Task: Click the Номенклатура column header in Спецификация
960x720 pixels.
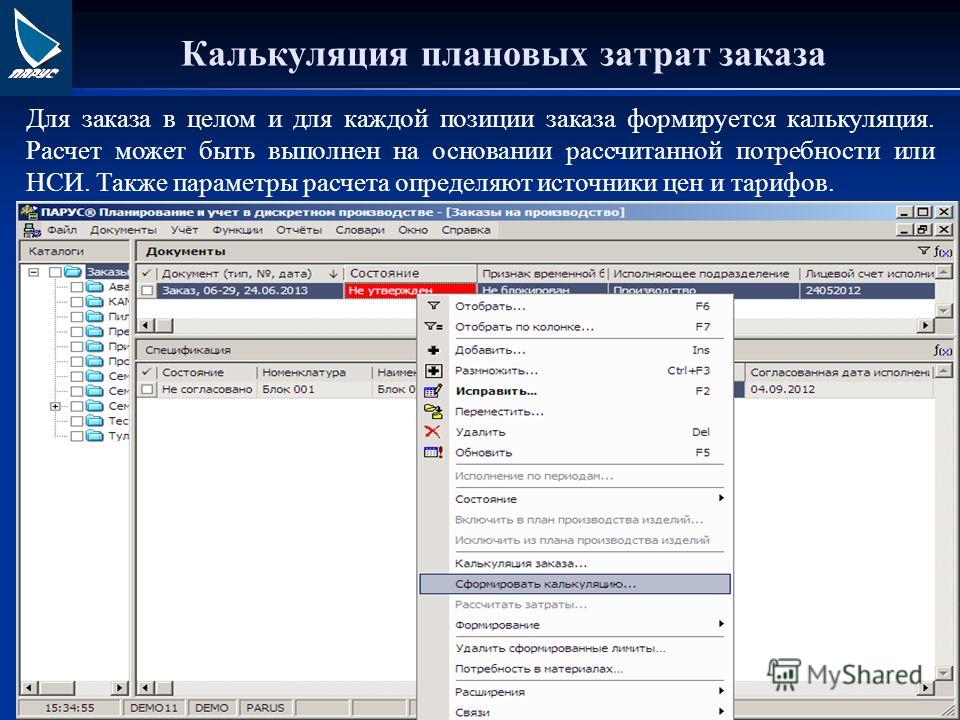Action: (x=314, y=372)
